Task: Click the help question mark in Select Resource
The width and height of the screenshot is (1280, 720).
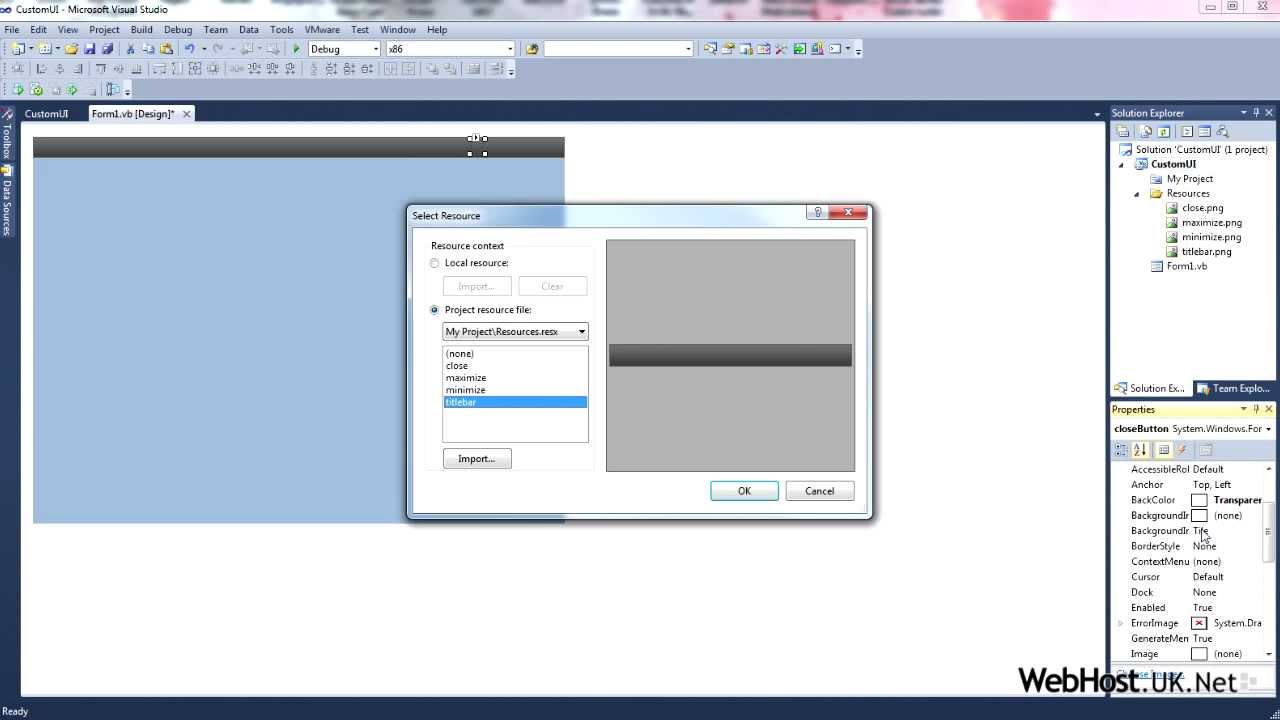Action: tap(818, 212)
